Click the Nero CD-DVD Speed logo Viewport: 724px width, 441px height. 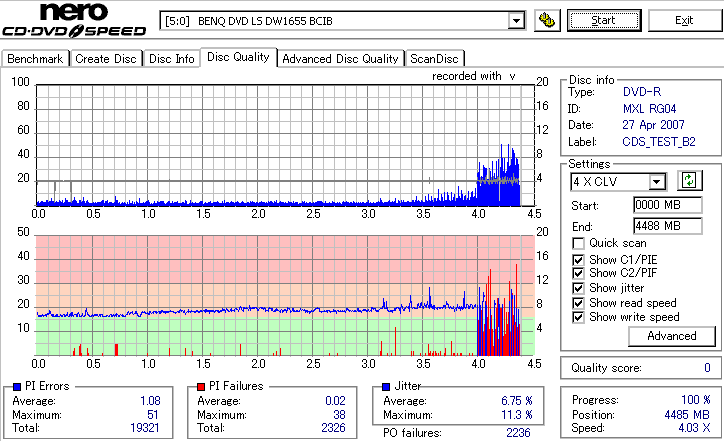click(x=74, y=20)
